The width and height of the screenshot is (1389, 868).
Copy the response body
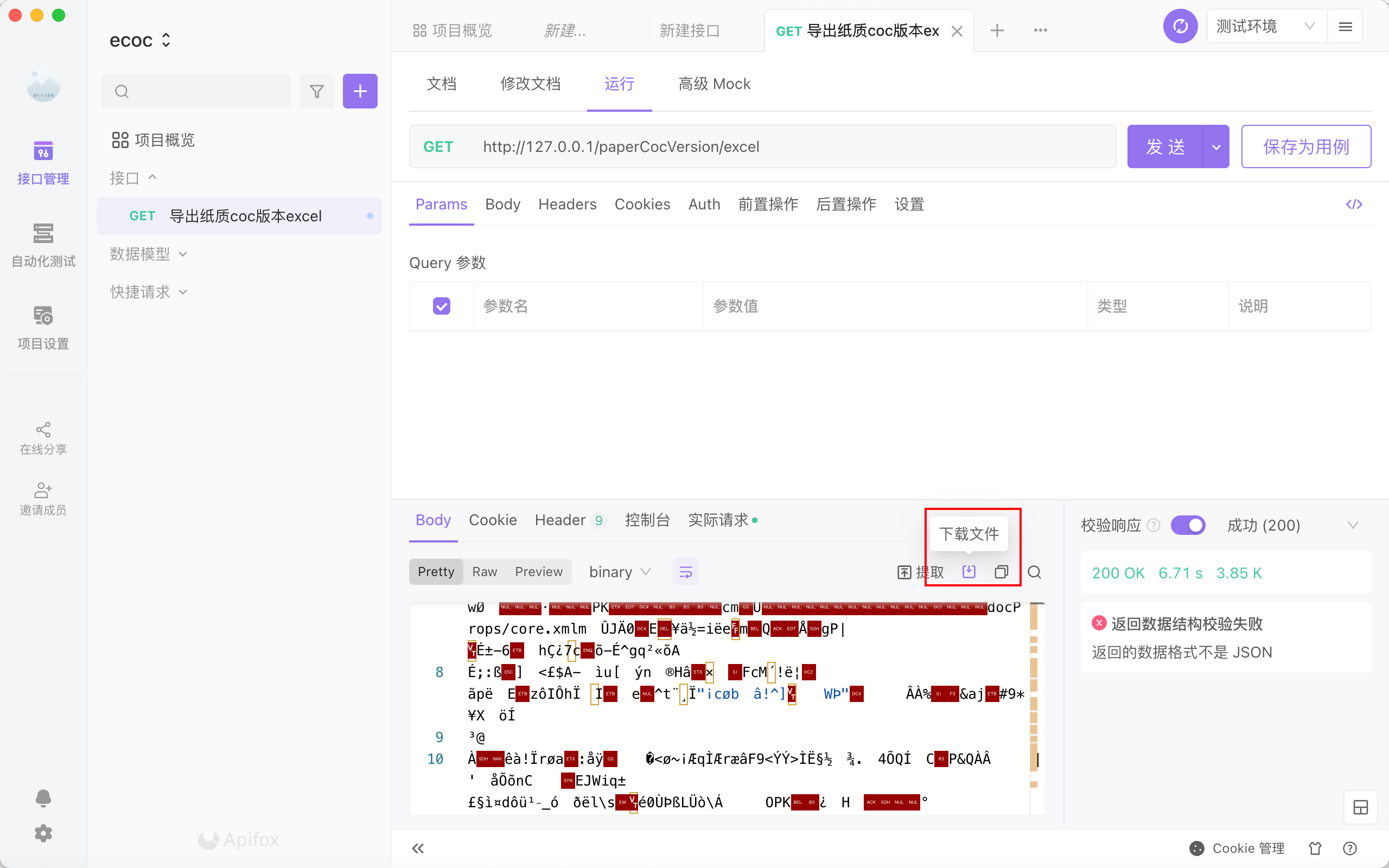(1002, 572)
